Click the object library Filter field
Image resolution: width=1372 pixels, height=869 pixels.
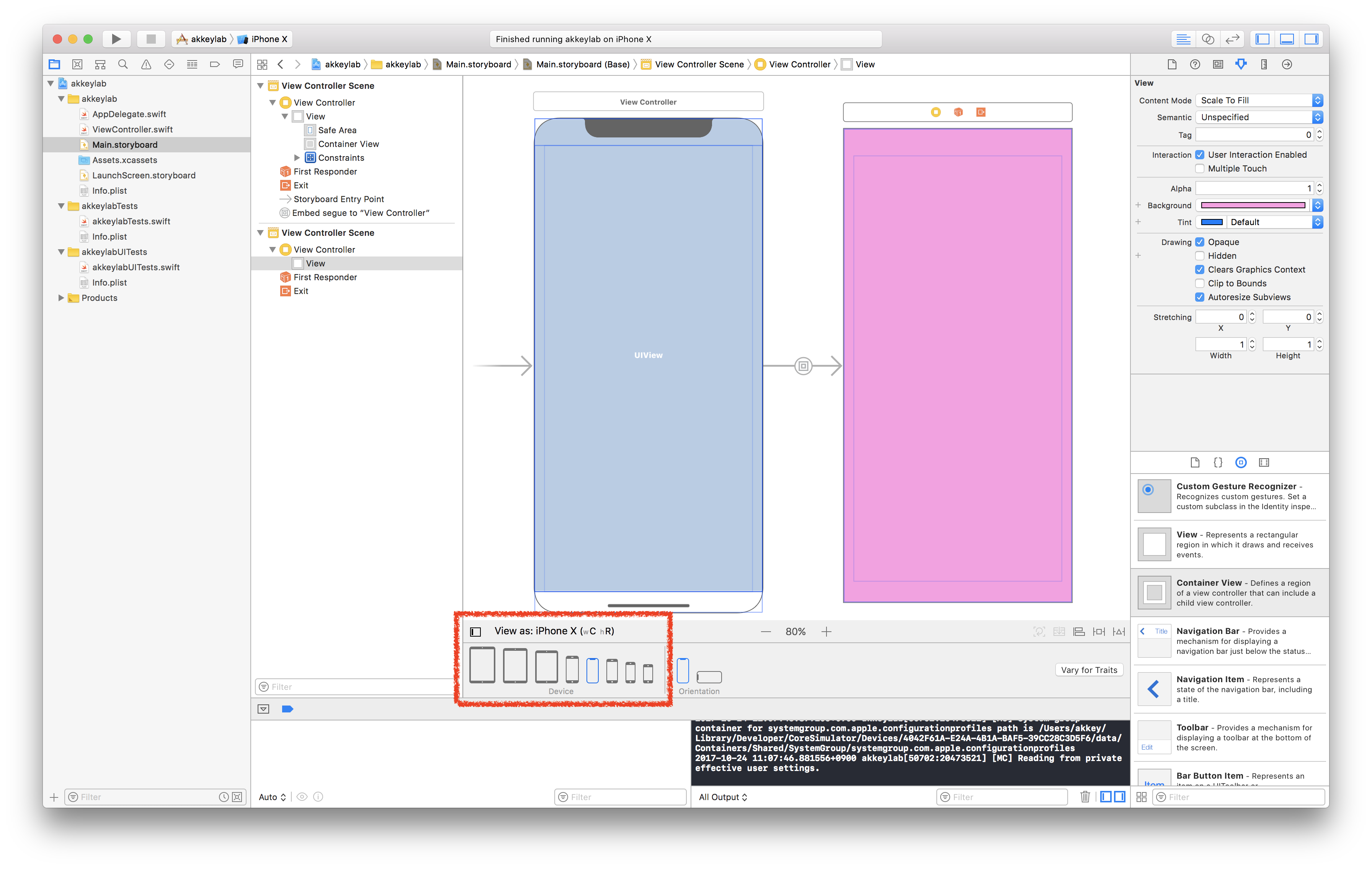point(1238,797)
